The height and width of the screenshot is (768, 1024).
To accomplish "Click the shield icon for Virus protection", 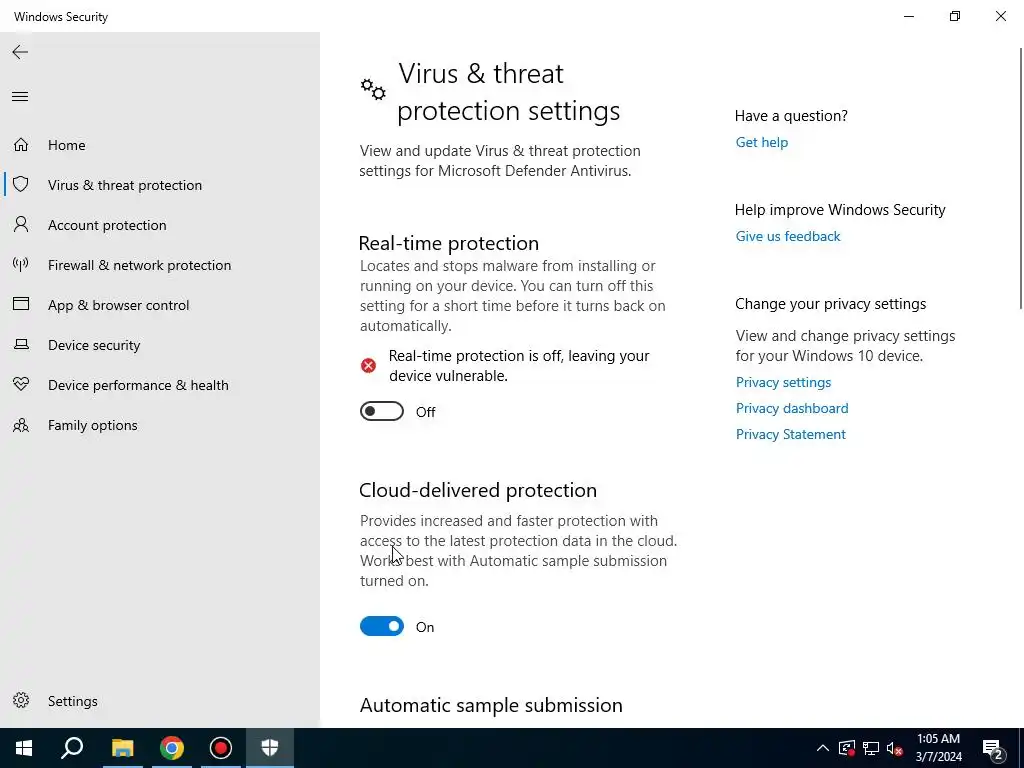I will coord(21,184).
